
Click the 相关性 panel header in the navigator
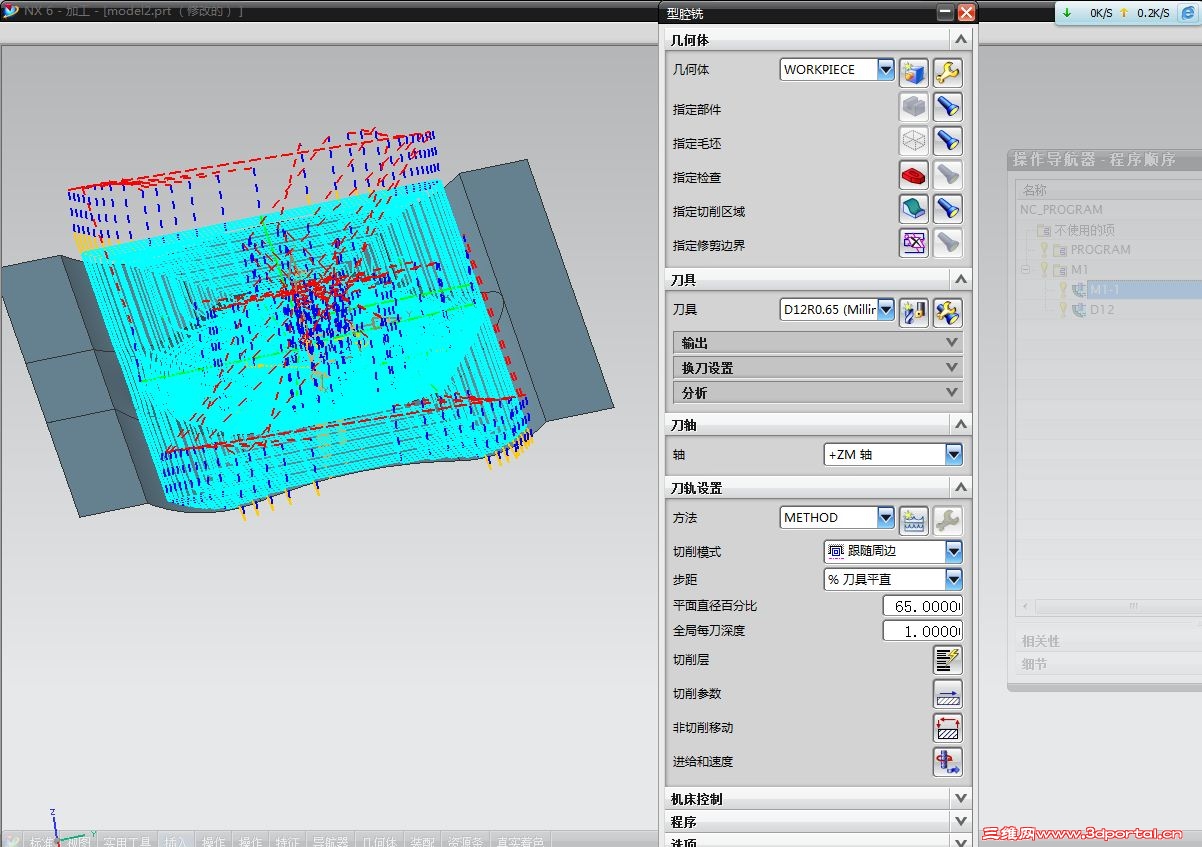click(x=1108, y=641)
